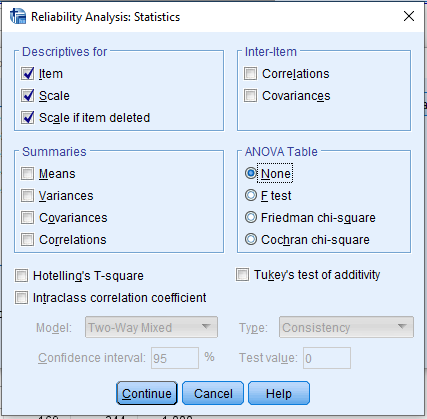Check the Variances summaries option
The image size is (427, 419).
point(27,196)
